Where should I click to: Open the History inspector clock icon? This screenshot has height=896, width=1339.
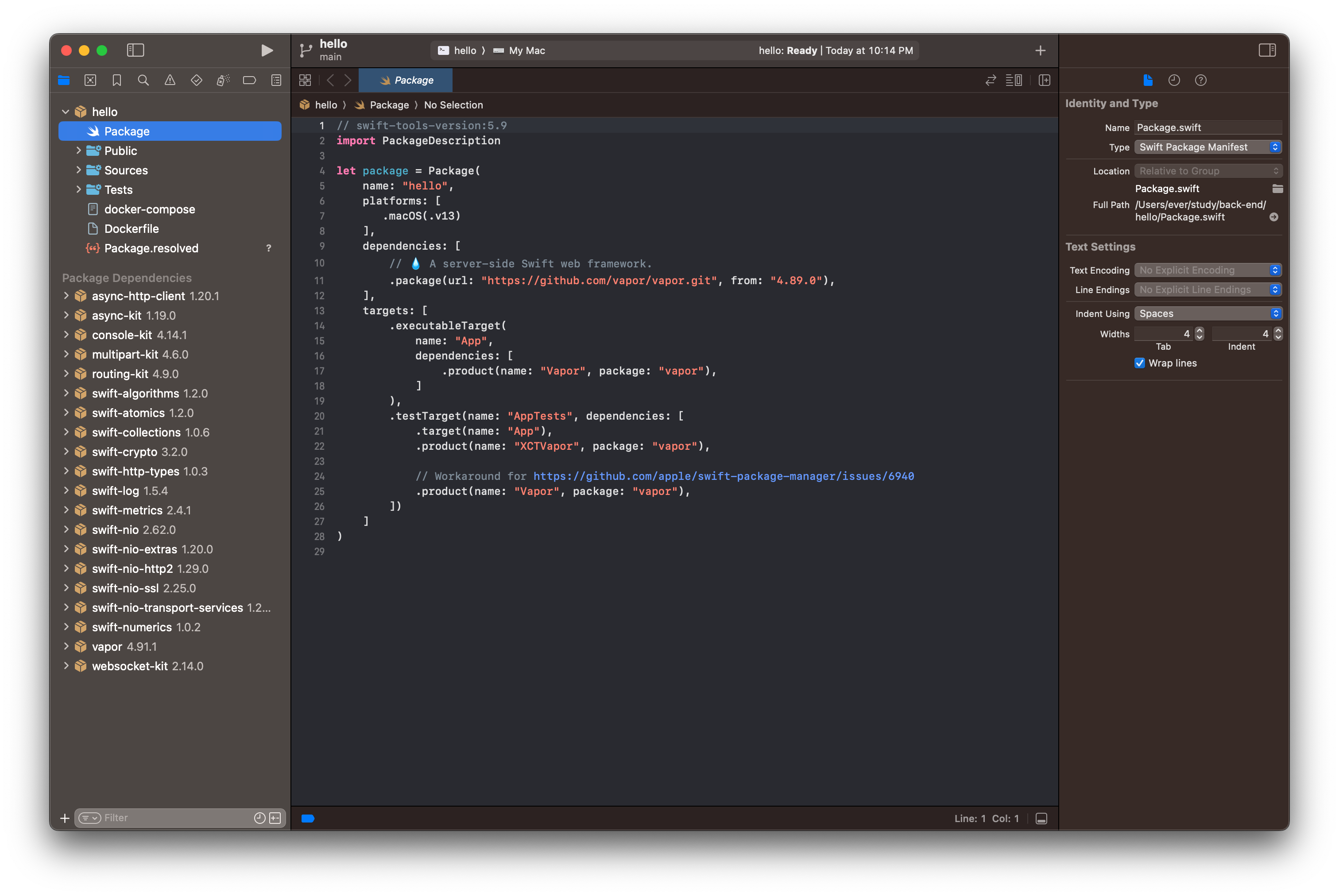[x=1174, y=81]
